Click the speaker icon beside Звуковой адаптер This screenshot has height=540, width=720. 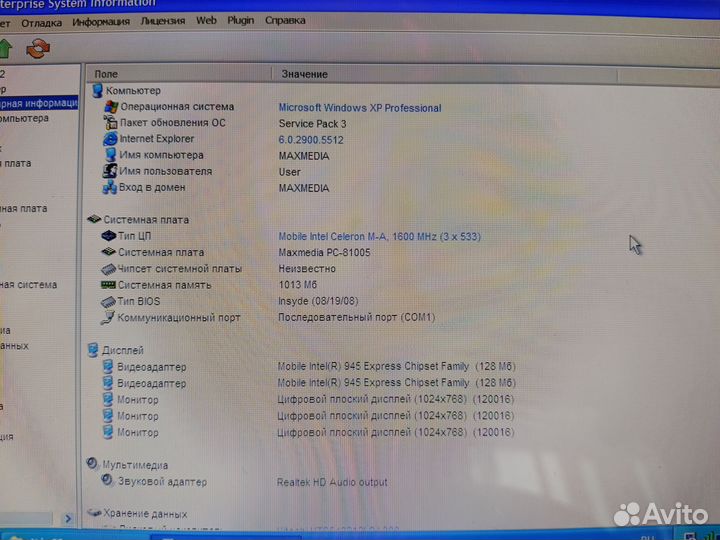click(x=108, y=482)
